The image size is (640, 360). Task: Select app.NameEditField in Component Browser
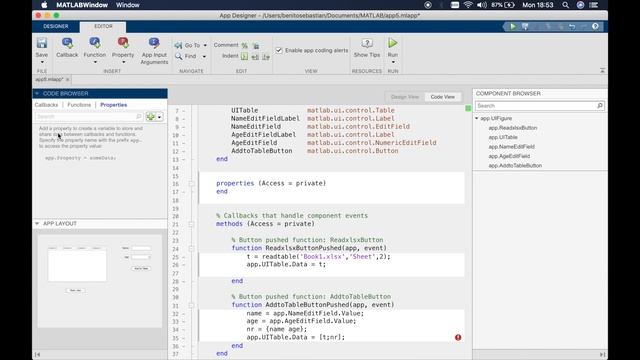tap(511, 147)
